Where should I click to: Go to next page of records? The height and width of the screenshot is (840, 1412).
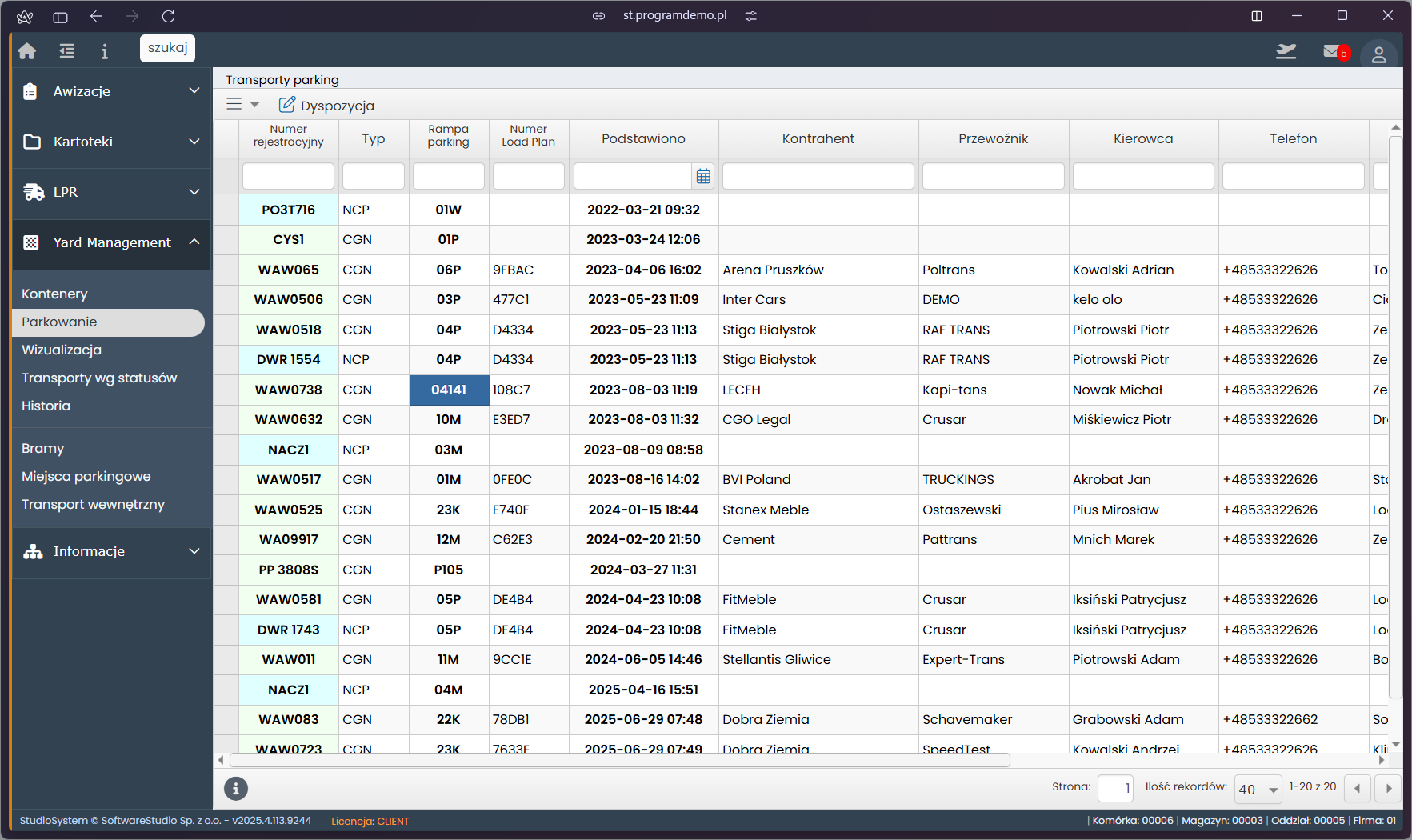click(x=1388, y=789)
